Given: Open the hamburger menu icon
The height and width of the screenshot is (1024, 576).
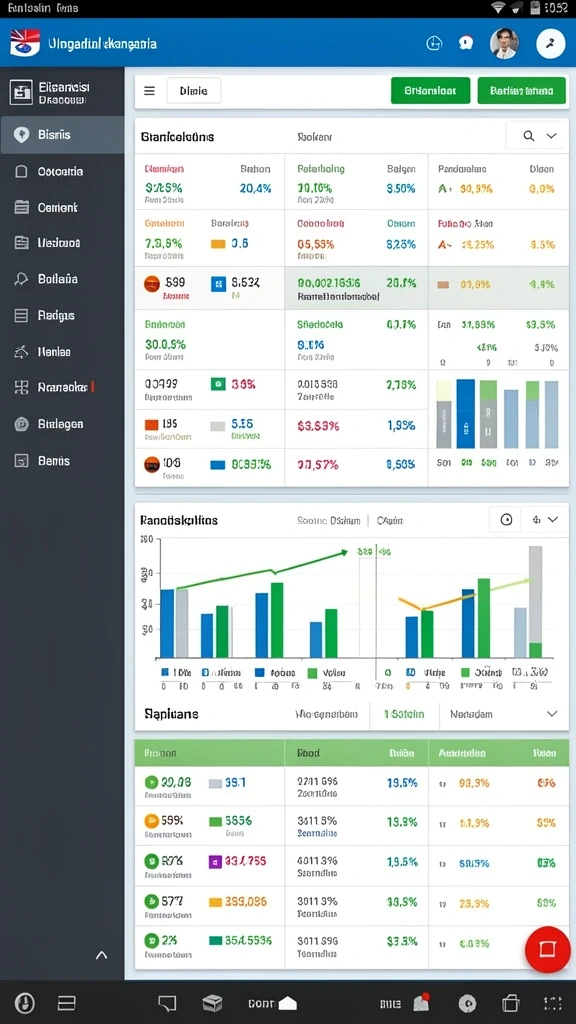Looking at the screenshot, I should tap(150, 91).
